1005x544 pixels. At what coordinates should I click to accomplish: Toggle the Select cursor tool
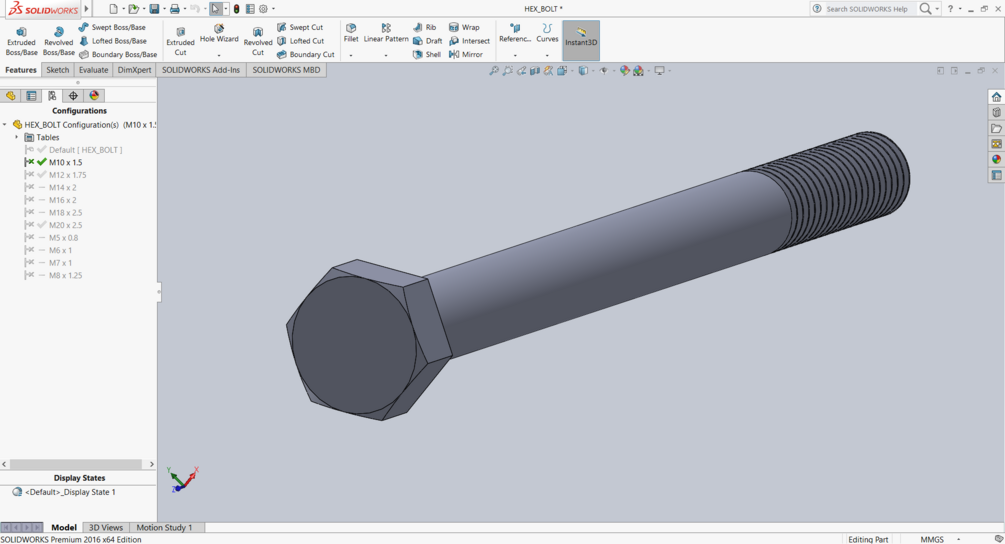coord(216,9)
